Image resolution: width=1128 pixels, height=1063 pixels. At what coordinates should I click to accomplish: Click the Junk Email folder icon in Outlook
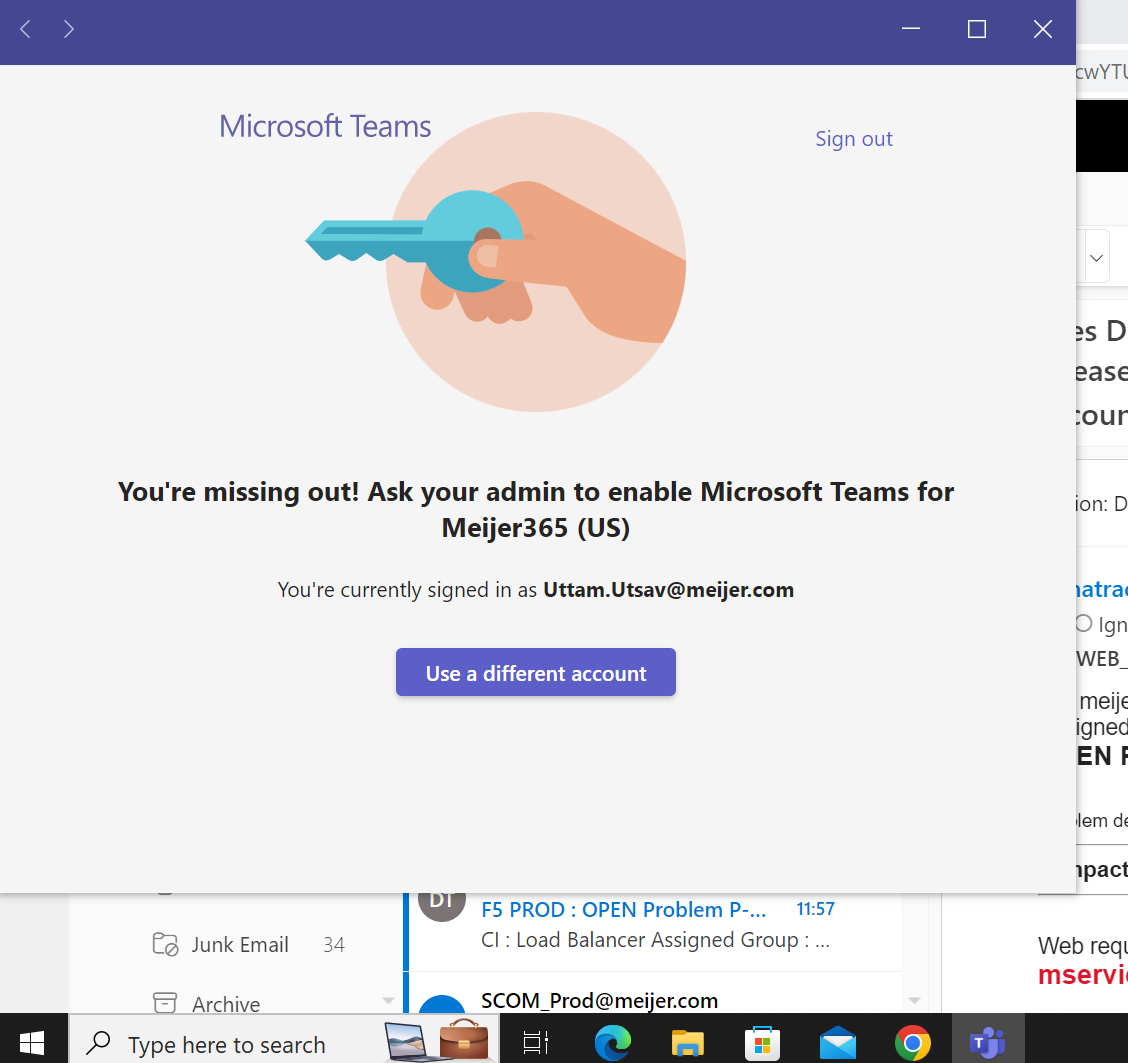[165, 944]
